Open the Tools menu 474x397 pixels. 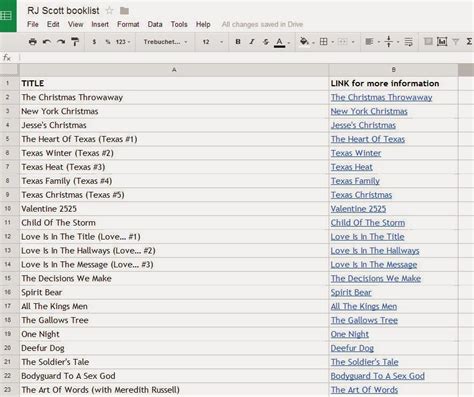coord(179,24)
